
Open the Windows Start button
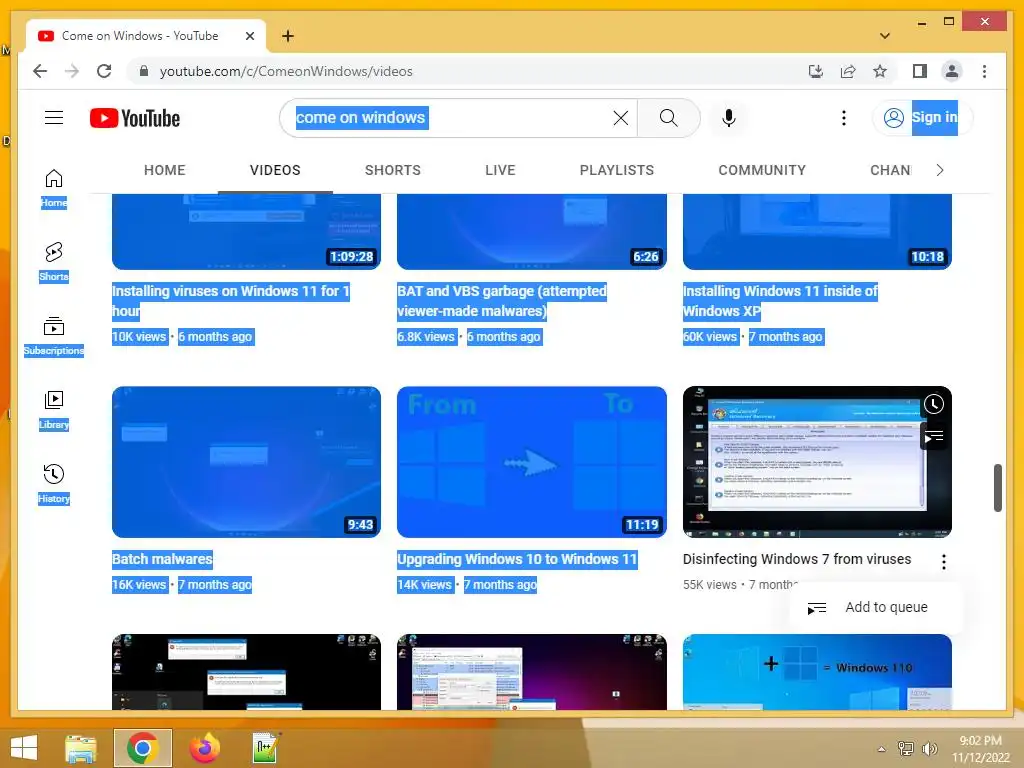point(24,748)
